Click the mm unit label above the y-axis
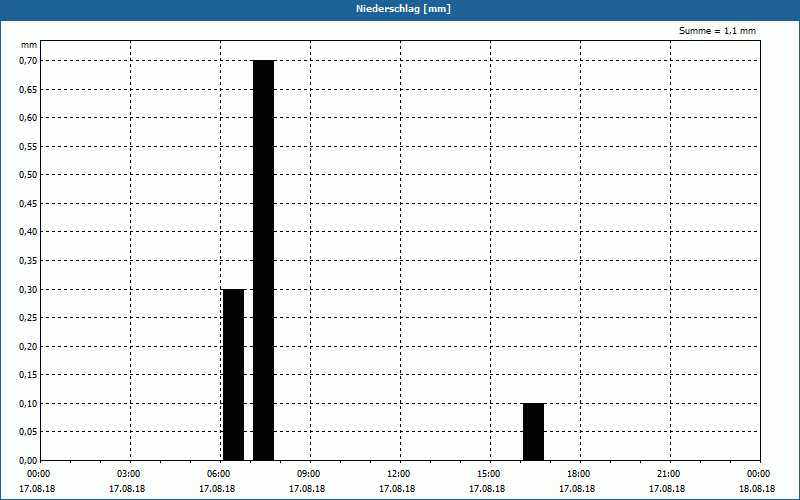Viewport: 800px width, 500px height. pos(29,45)
